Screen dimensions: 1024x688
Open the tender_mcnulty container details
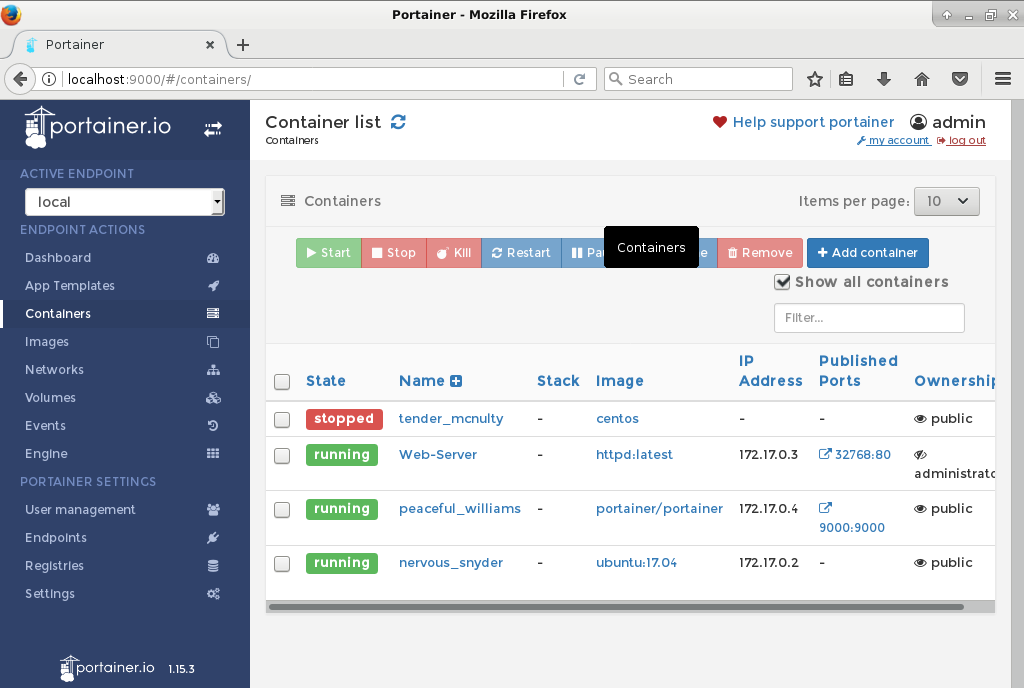click(451, 419)
